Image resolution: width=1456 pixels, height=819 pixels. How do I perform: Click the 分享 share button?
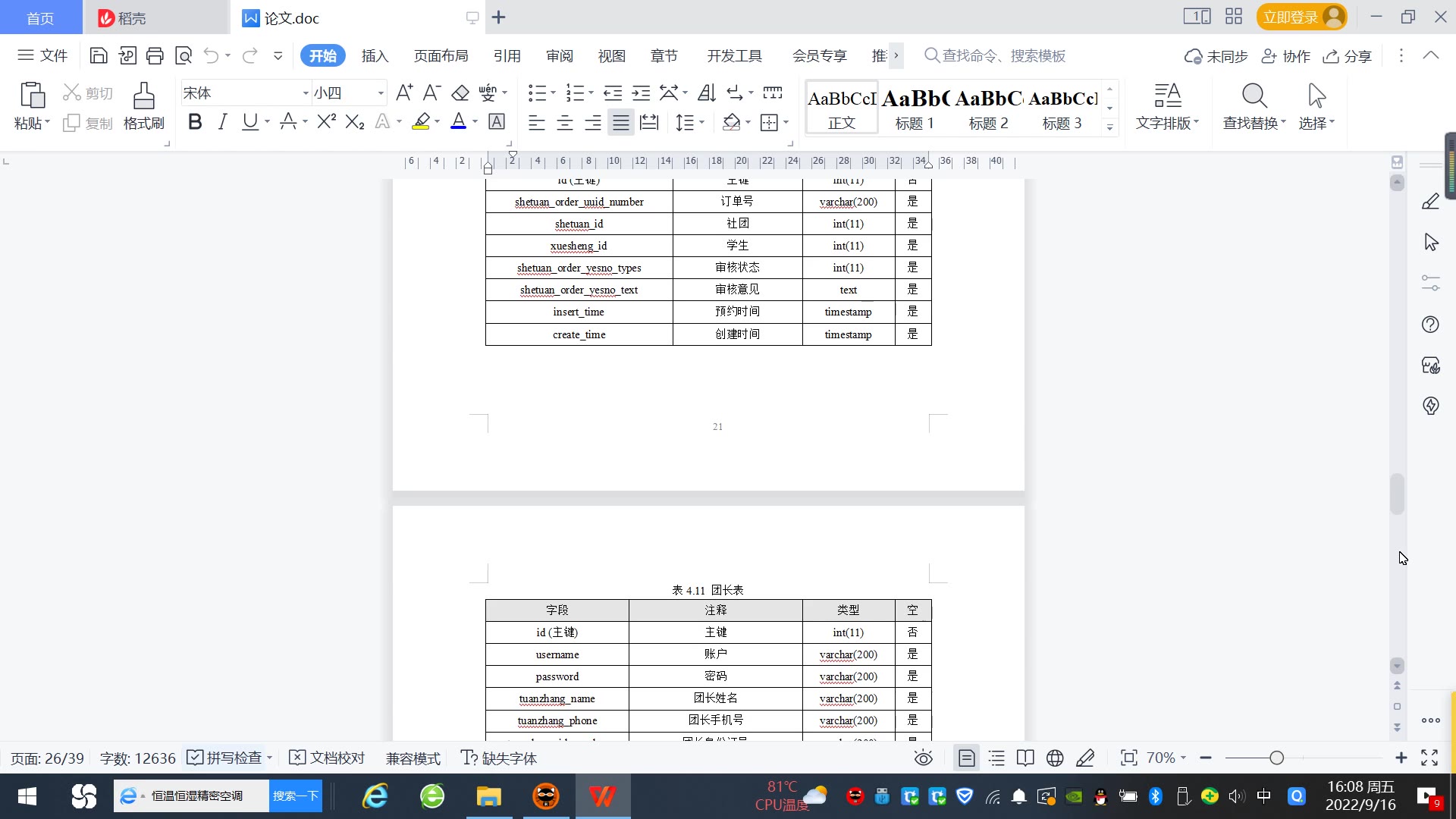click(x=1348, y=56)
